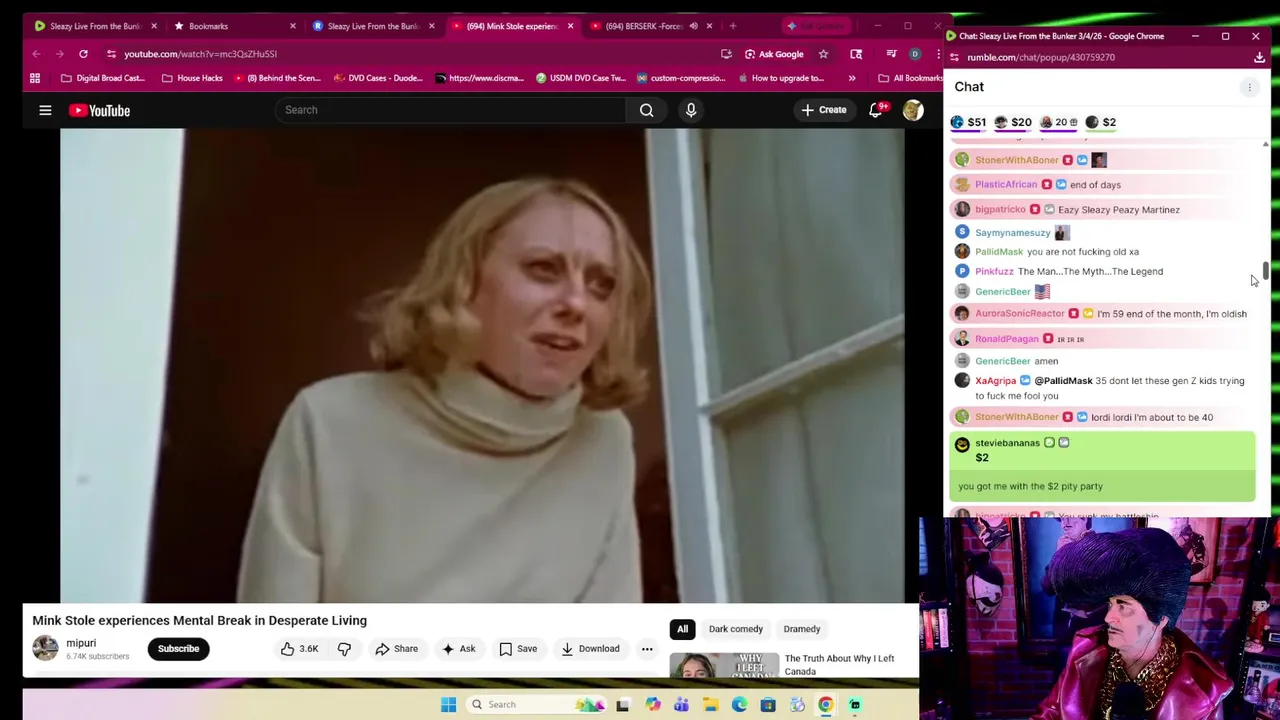Open mipuri channel avatar
This screenshot has height=720, width=1280.
(45, 649)
